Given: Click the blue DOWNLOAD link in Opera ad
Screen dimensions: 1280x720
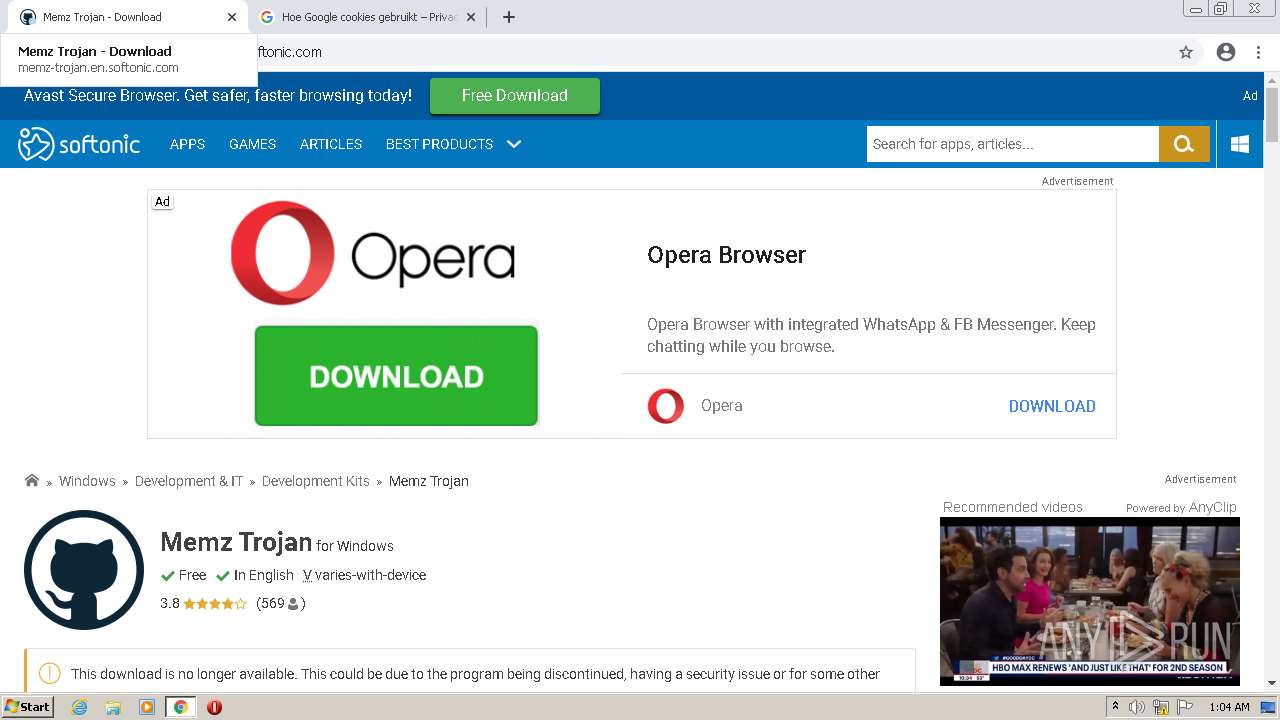Looking at the screenshot, I should click(x=1052, y=406).
